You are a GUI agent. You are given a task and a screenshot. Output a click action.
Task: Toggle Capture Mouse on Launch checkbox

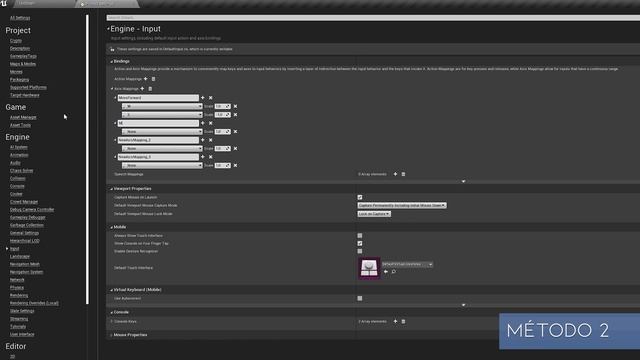coord(360,197)
